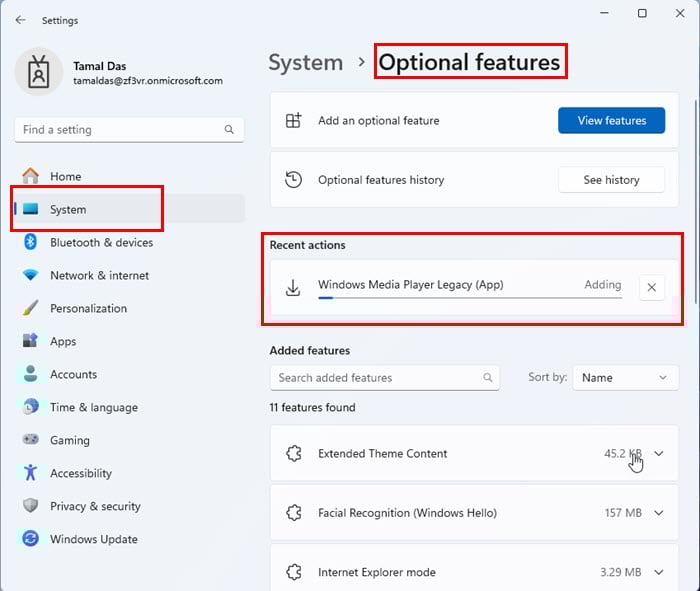Screen dimensions: 700x591
Task: Open Privacy & security in the sidebar
Action: tap(95, 506)
